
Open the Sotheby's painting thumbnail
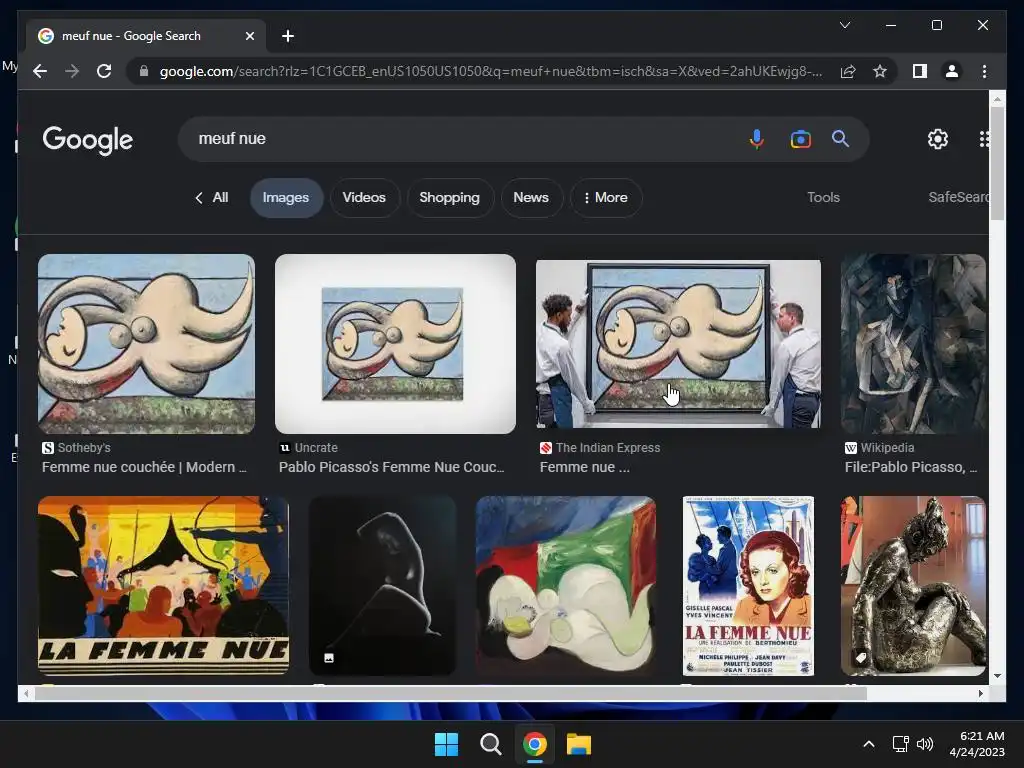[146, 344]
